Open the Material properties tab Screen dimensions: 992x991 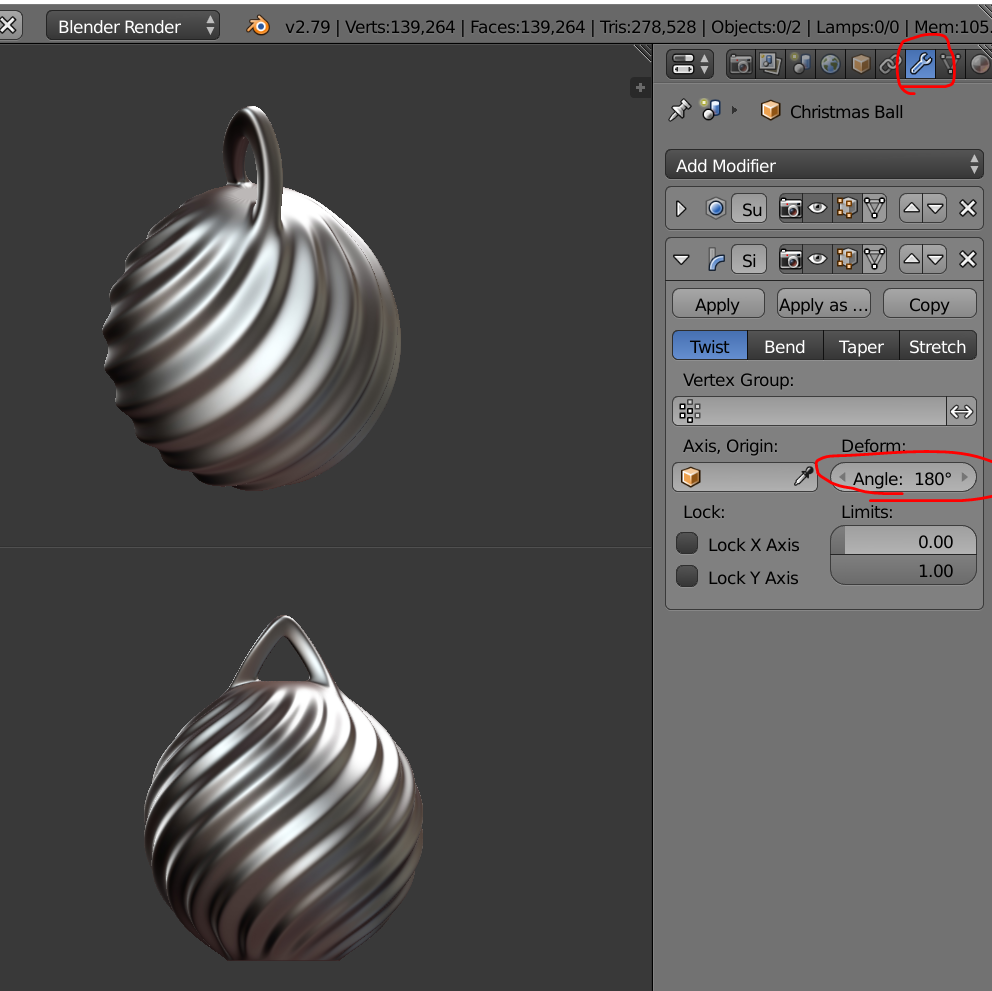[979, 64]
